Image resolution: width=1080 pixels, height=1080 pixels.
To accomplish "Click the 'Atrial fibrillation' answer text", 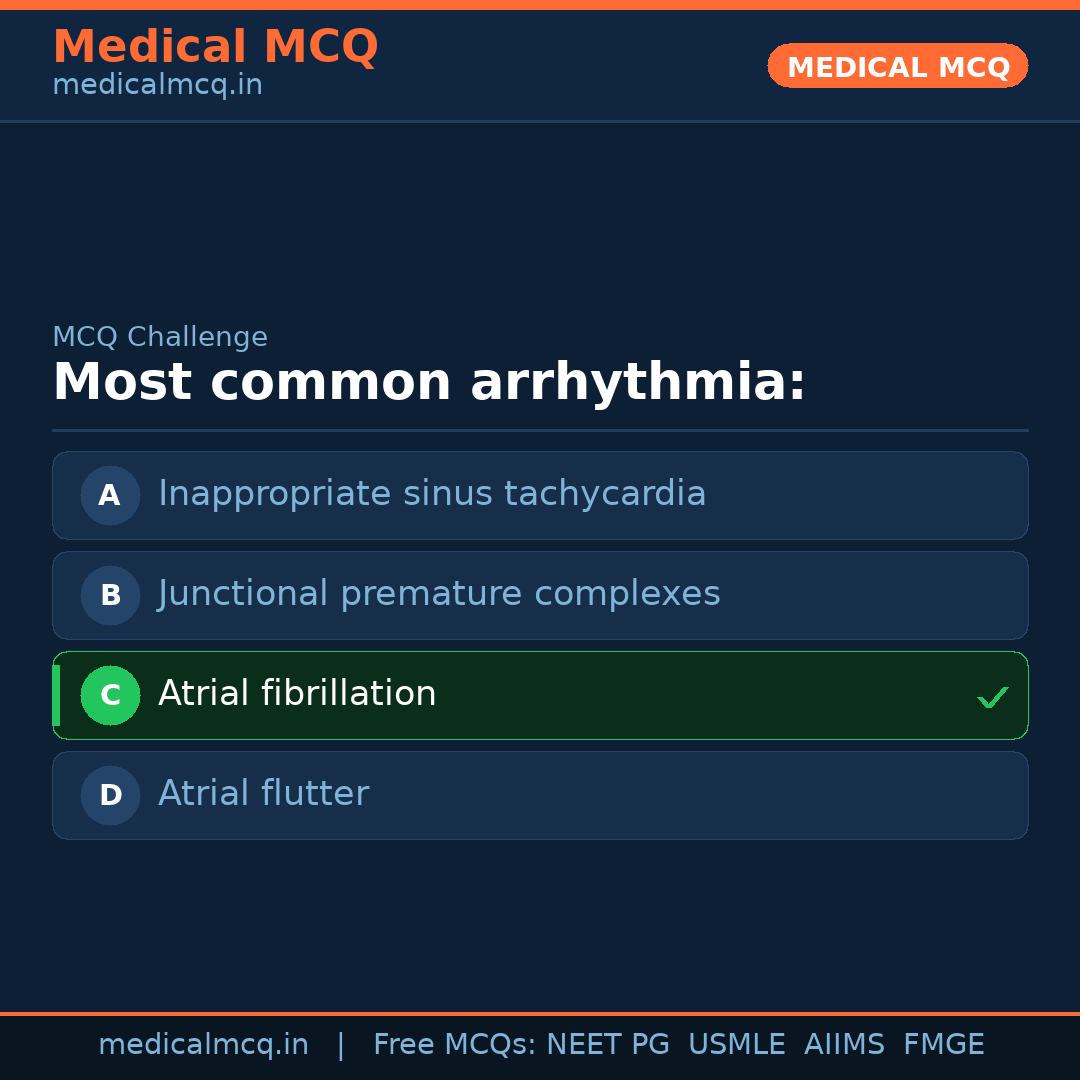I will pos(297,694).
